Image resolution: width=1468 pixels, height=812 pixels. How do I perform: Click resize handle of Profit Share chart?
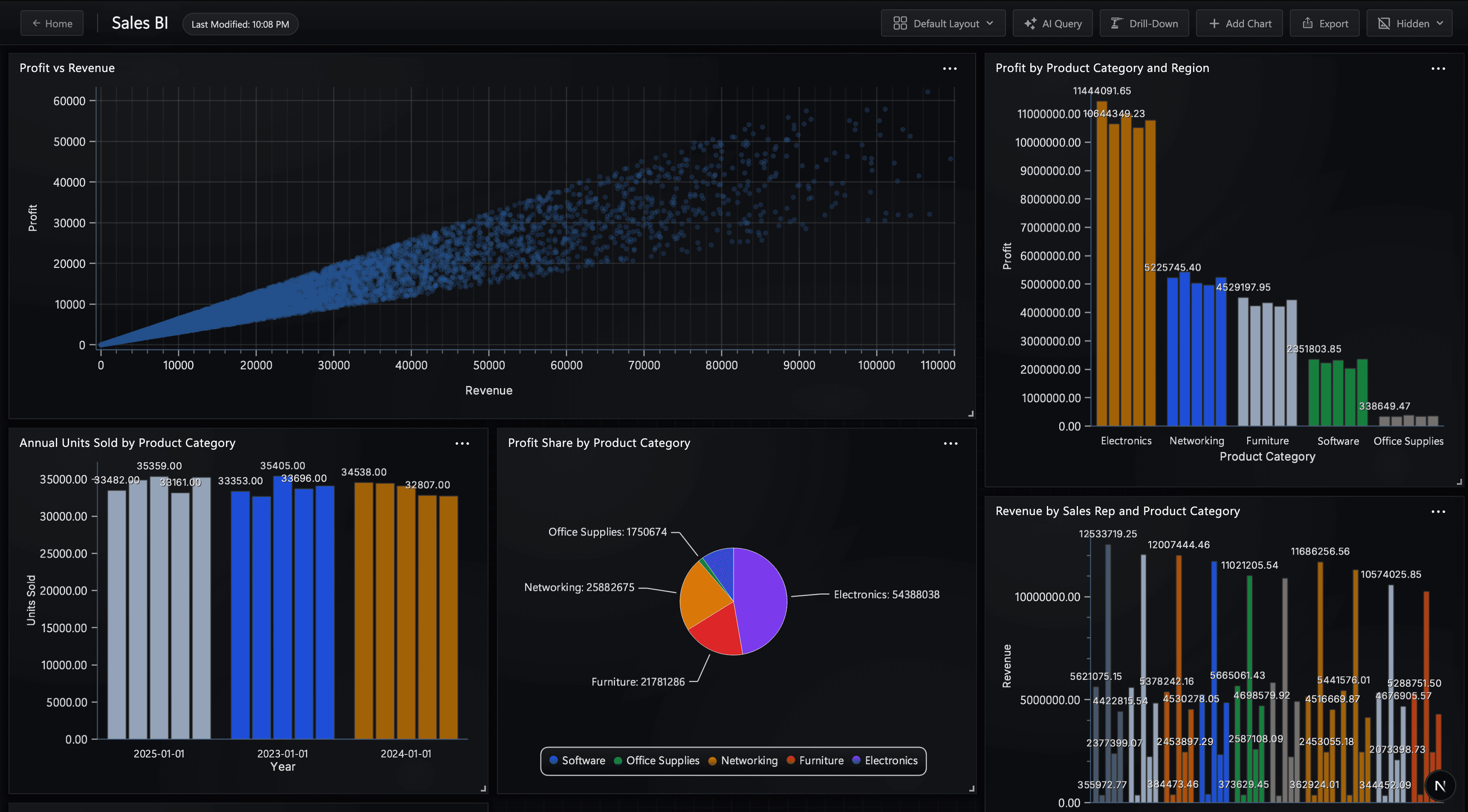click(971, 789)
